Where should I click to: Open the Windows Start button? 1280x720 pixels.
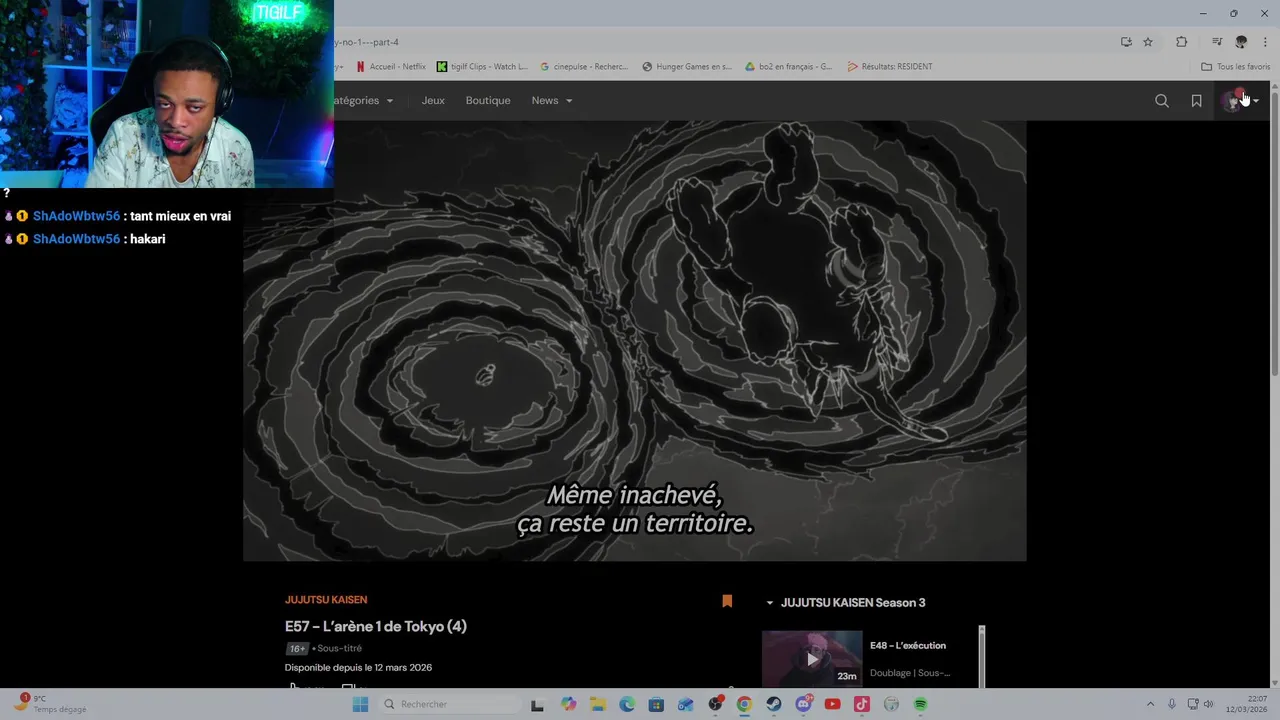[360, 704]
